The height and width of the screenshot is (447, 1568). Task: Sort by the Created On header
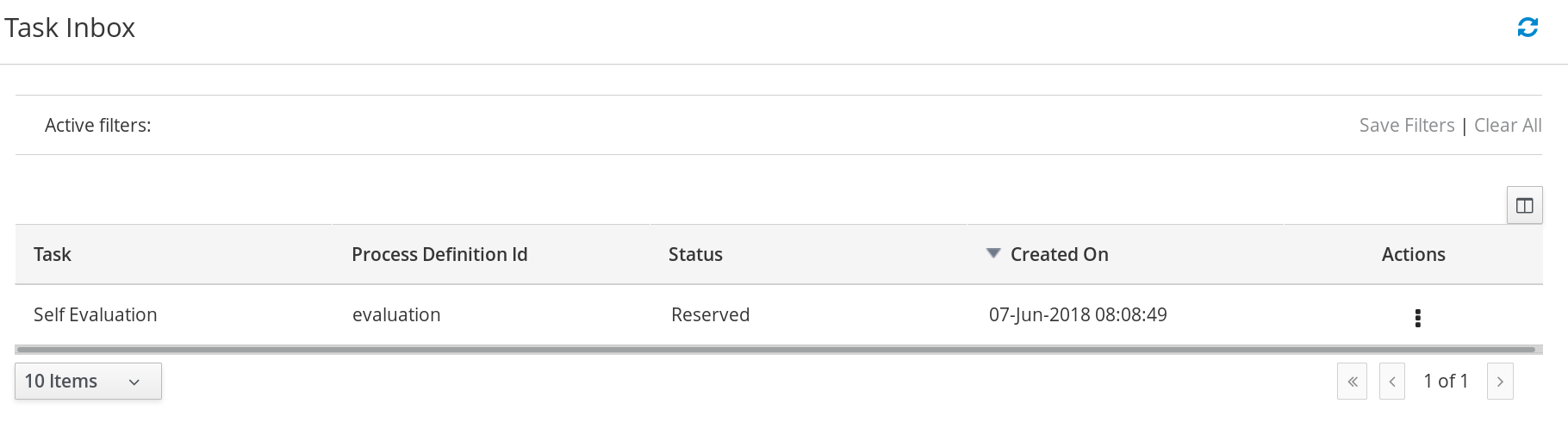pos(1059,254)
